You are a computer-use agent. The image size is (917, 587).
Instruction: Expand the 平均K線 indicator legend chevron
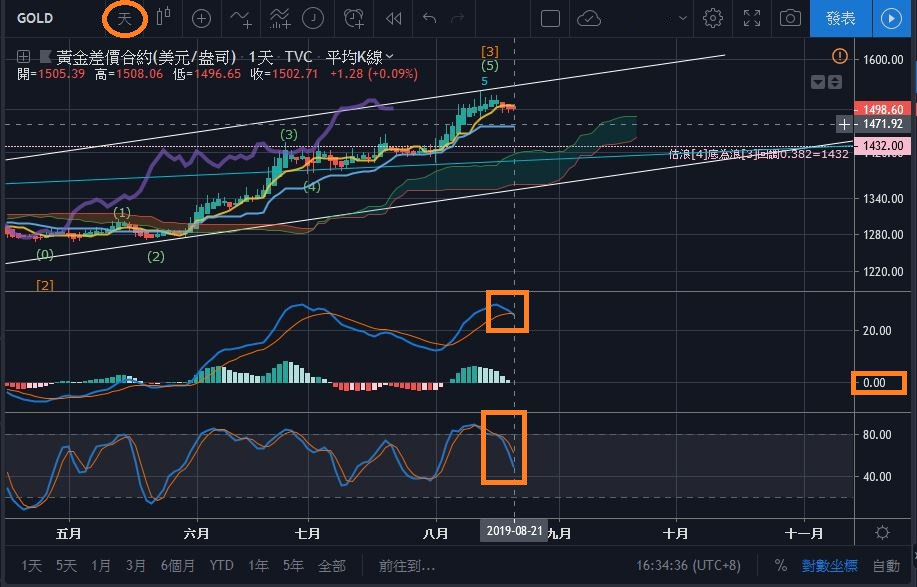pyautogui.click(x=390, y=57)
